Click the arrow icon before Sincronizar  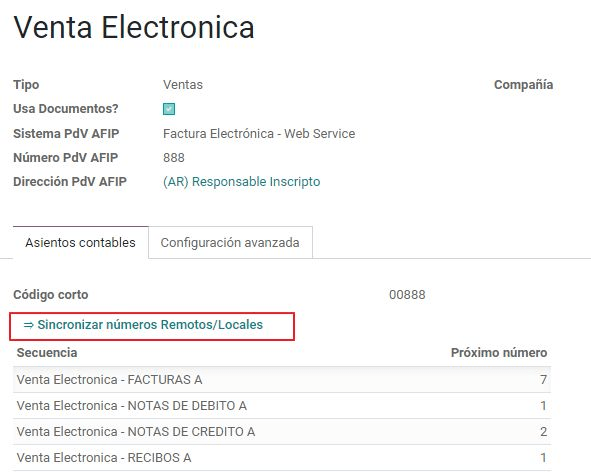click(29, 325)
